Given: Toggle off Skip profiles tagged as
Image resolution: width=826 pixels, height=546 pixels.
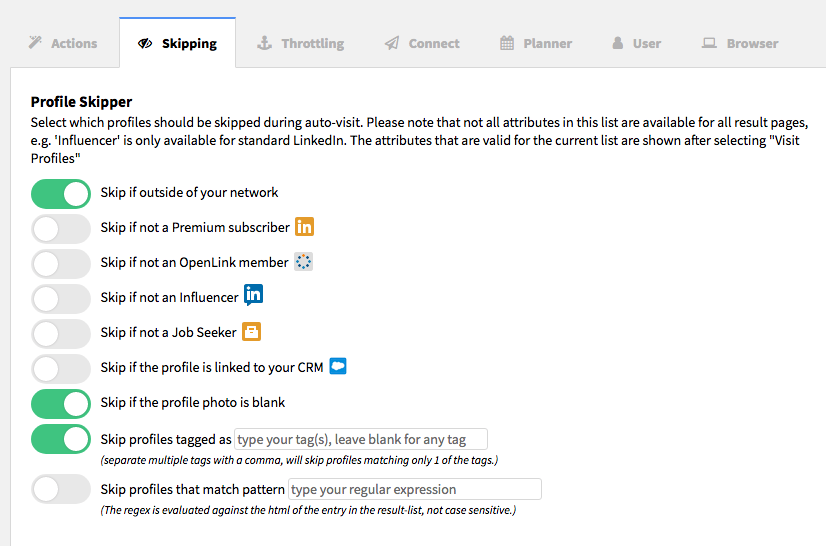Looking at the screenshot, I should pyautogui.click(x=61, y=439).
